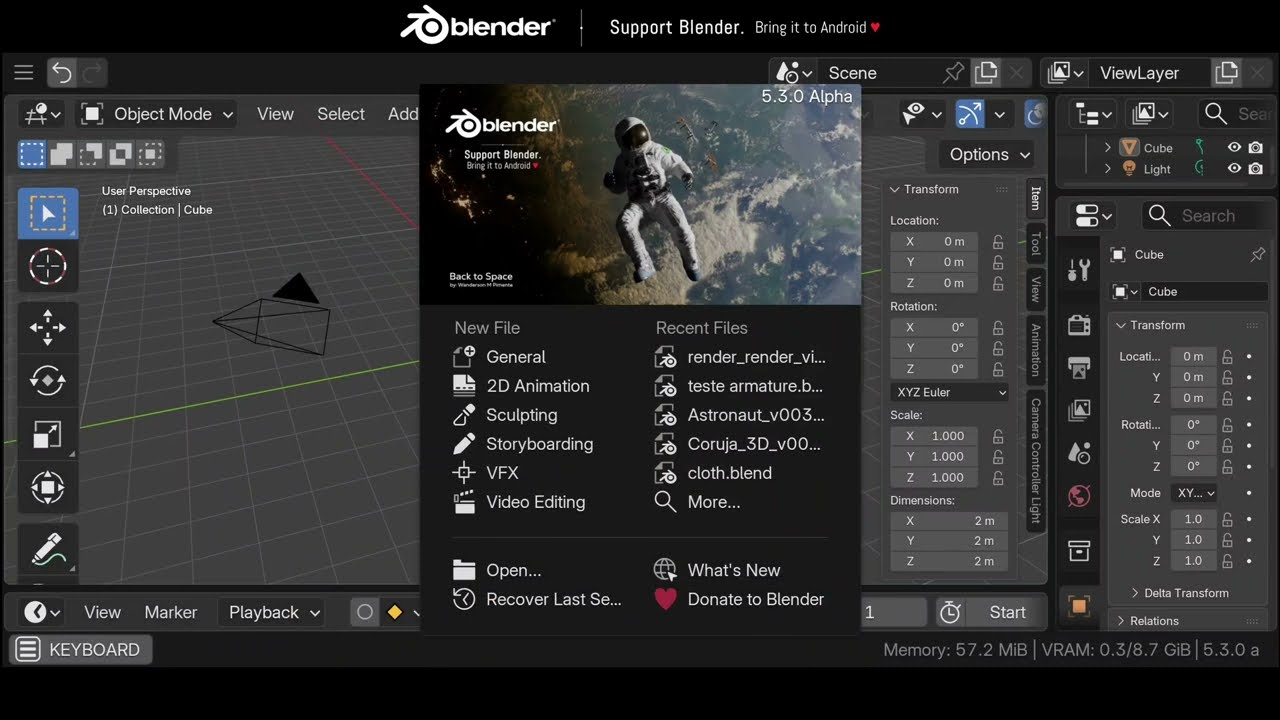Disable Light in renders camera icon
Image resolution: width=1280 pixels, height=720 pixels.
[1255, 169]
